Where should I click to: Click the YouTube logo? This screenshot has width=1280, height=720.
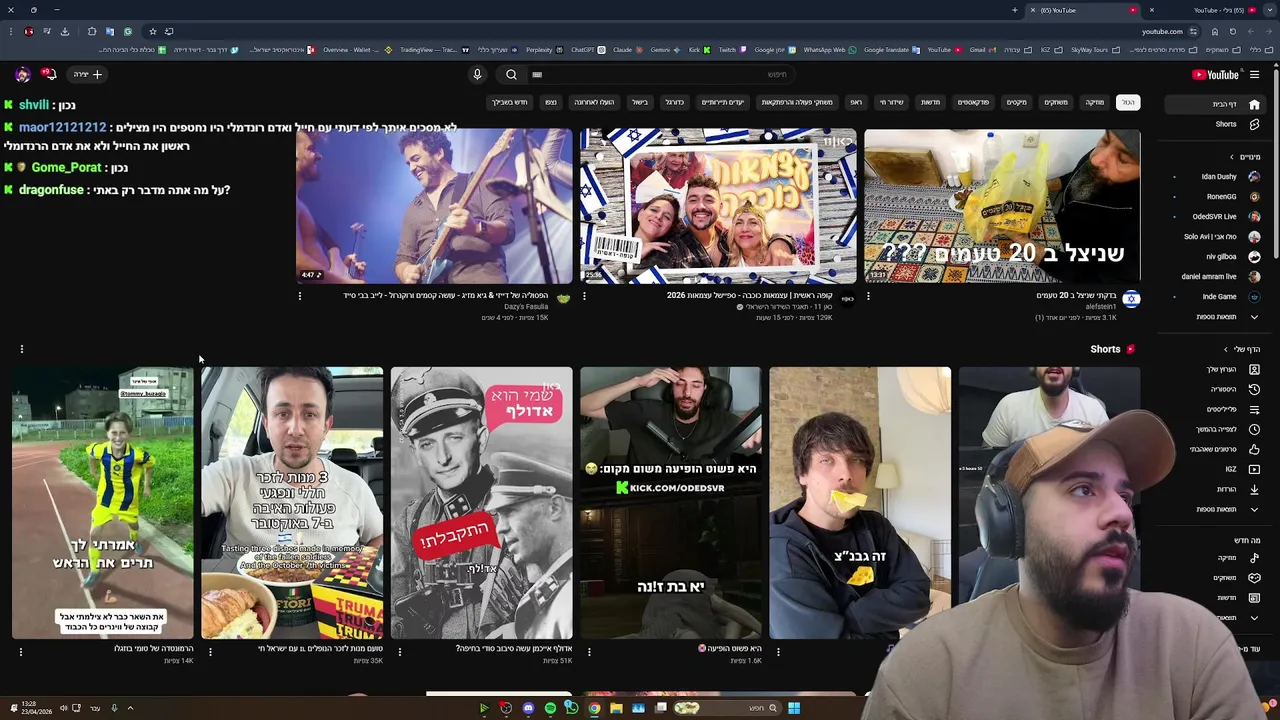[1215, 74]
